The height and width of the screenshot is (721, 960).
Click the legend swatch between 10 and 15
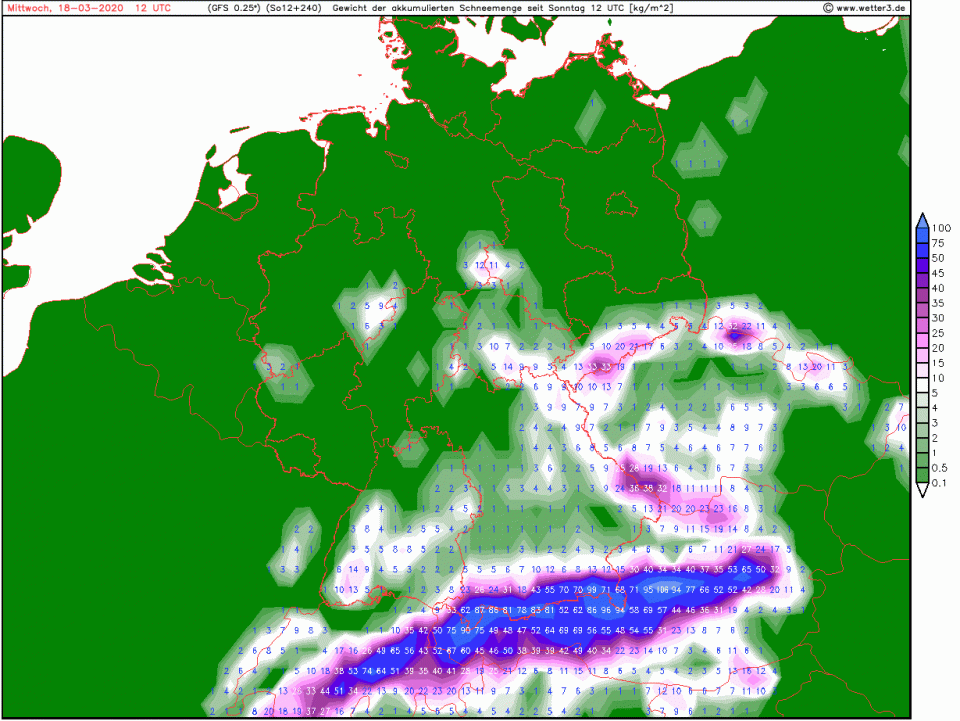[x=921, y=370]
